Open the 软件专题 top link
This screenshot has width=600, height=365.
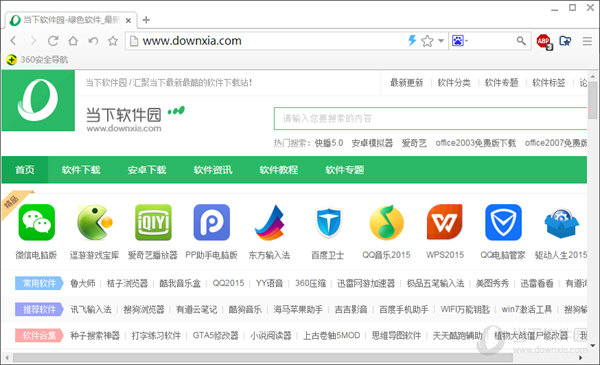501,83
